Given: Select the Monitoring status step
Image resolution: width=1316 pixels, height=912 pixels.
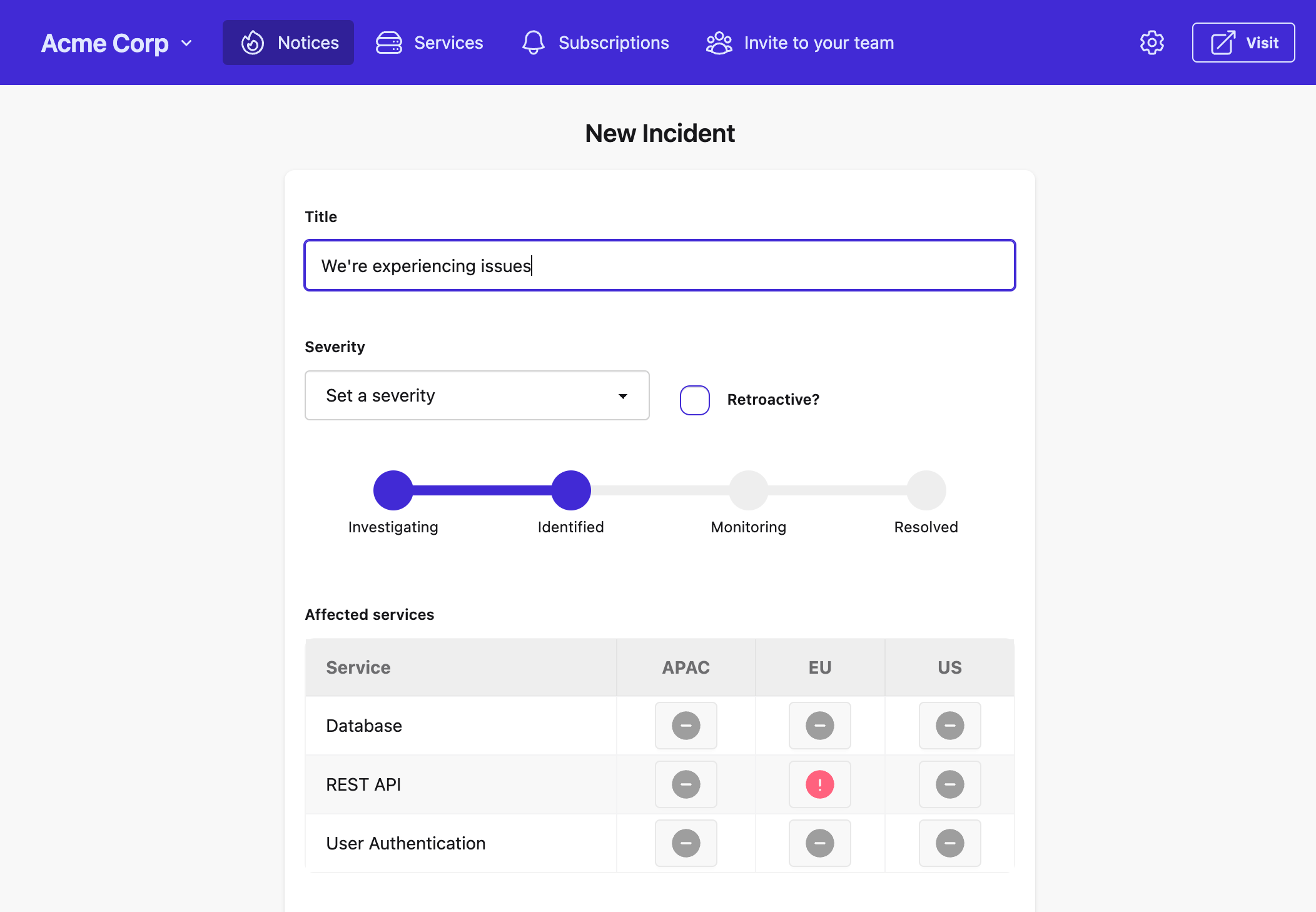Looking at the screenshot, I should click(x=749, y=490).
